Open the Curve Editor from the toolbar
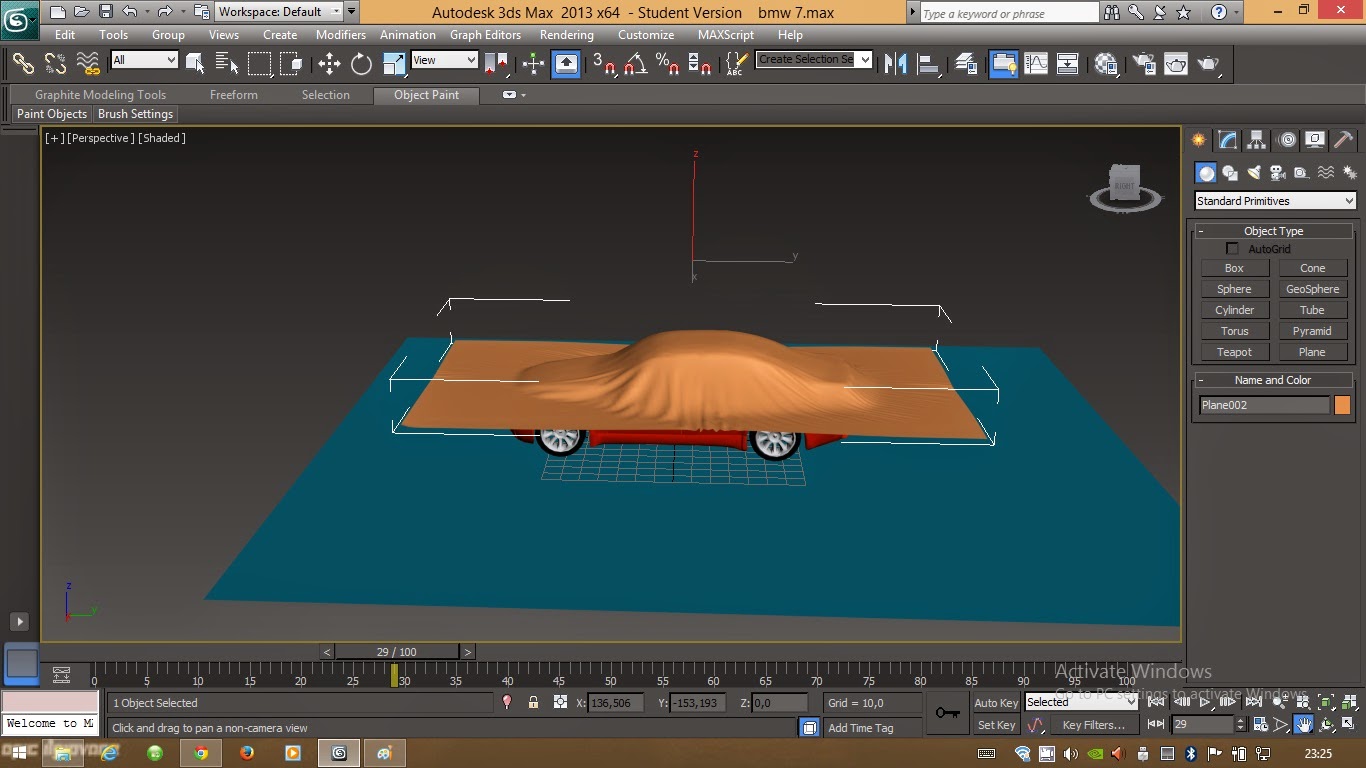The height and width of the screenshot is (768, 1366). click(1036, 64)
